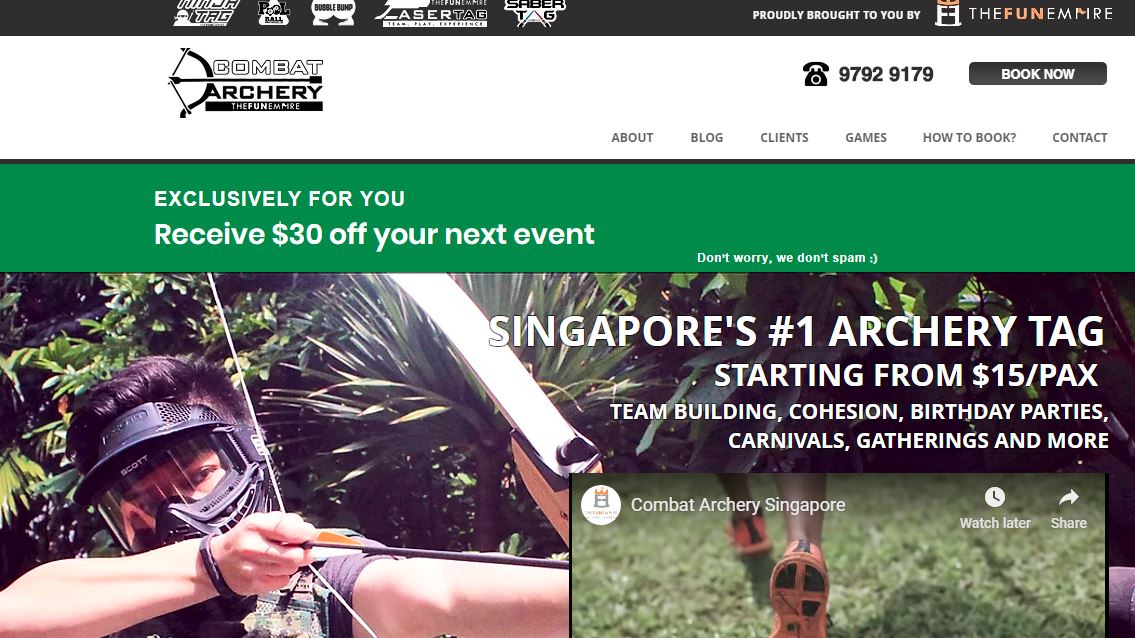The image size is (1135, 638).
Task: Open the ABOUT menu item
Action: 632,138
